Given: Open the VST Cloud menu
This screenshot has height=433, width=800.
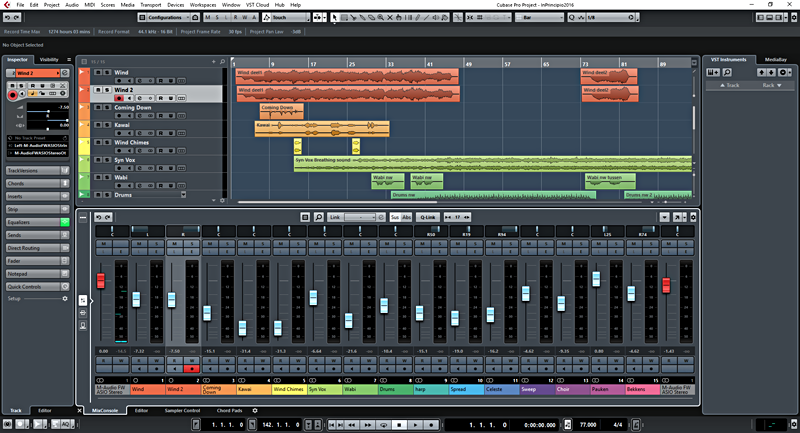Looking at the screenshot, I should (257, 5).
